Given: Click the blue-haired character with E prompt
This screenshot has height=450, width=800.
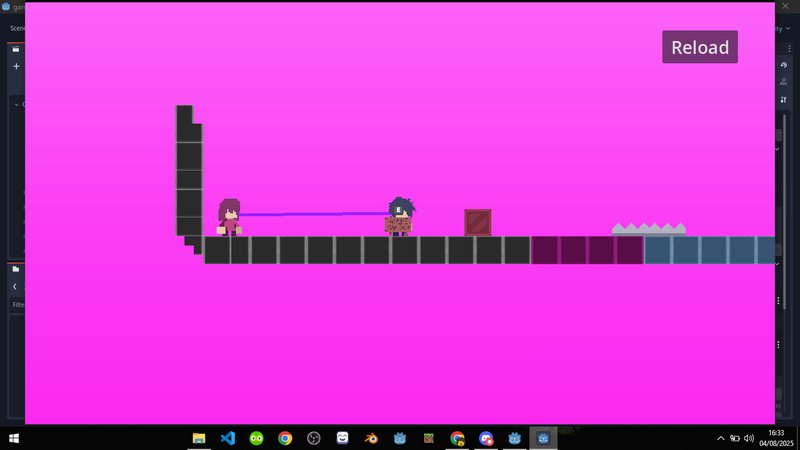Looking at the screenshot, I should pos(399,216).
